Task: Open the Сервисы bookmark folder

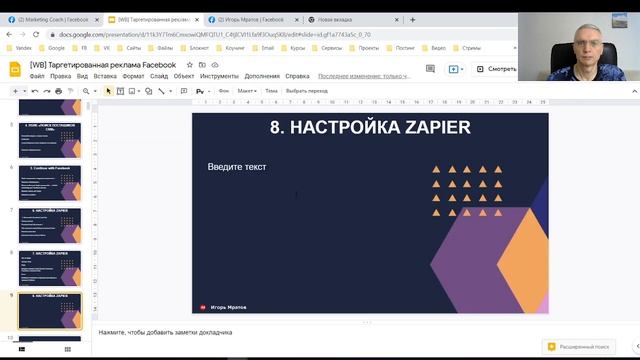Action: point(327,48)
